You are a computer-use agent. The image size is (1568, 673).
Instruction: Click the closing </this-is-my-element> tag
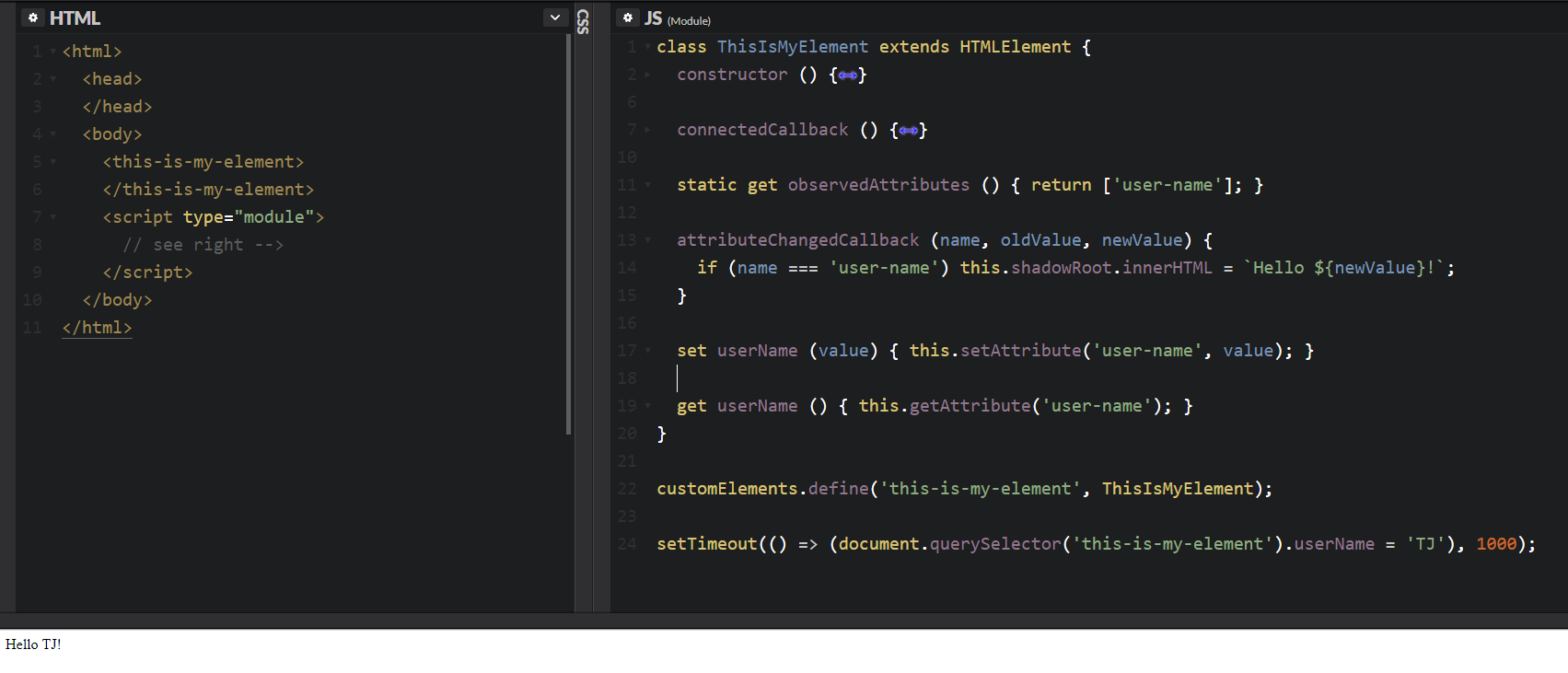[208, 190]
